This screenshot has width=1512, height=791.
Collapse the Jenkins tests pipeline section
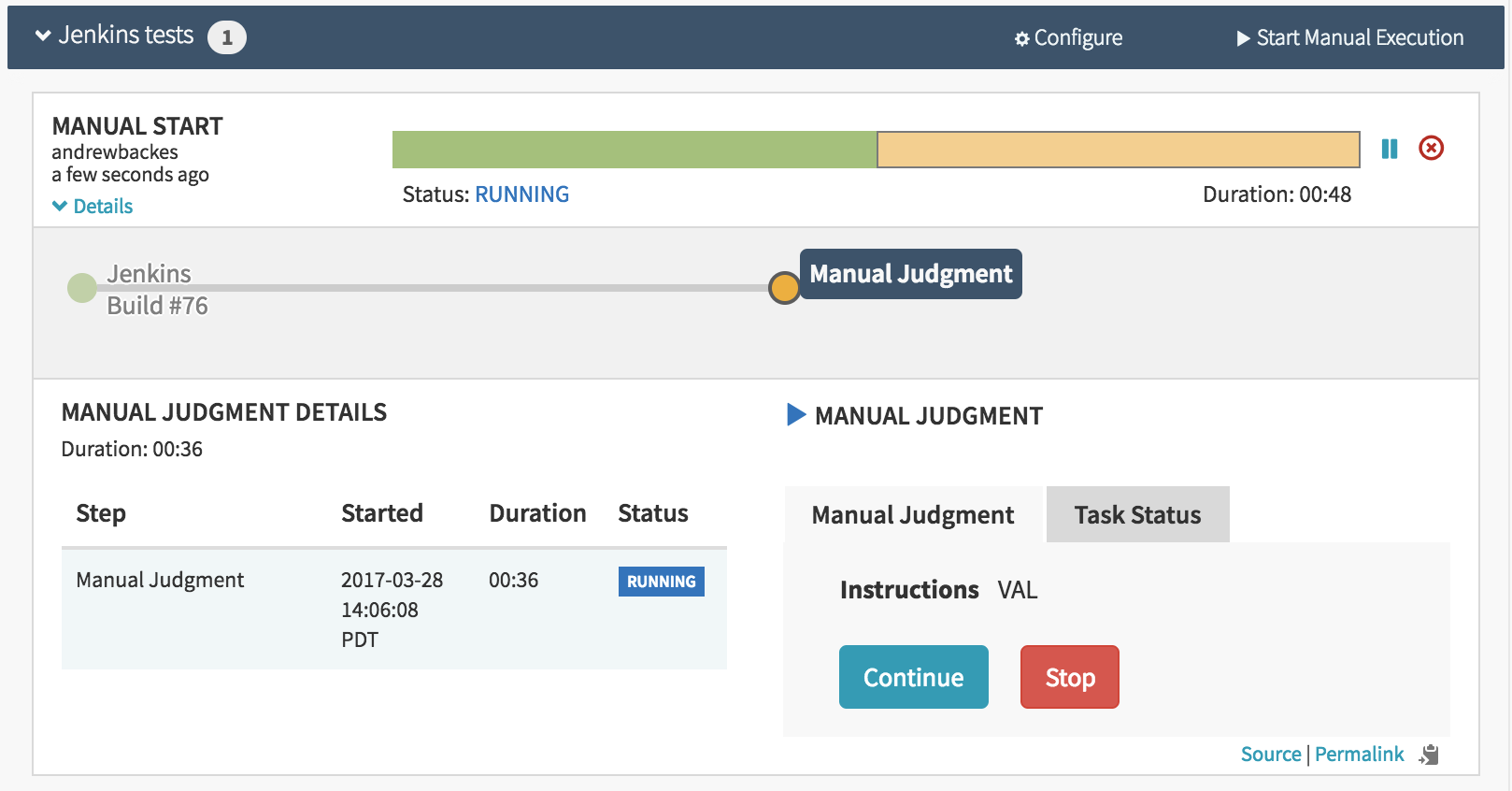coord(43,36)
